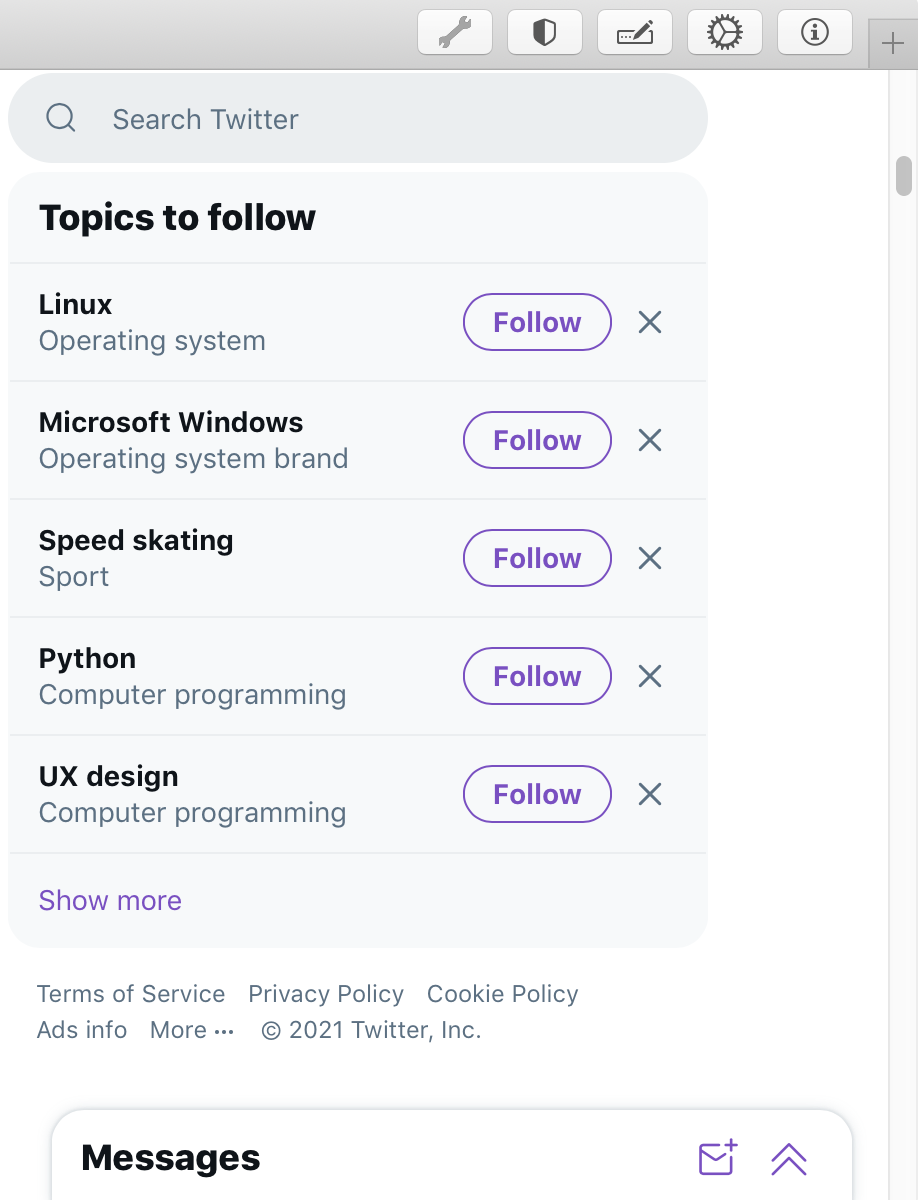Click the search magnifier icon
This screenshot has width=918, height=1200.
click(x=61, y=119)
